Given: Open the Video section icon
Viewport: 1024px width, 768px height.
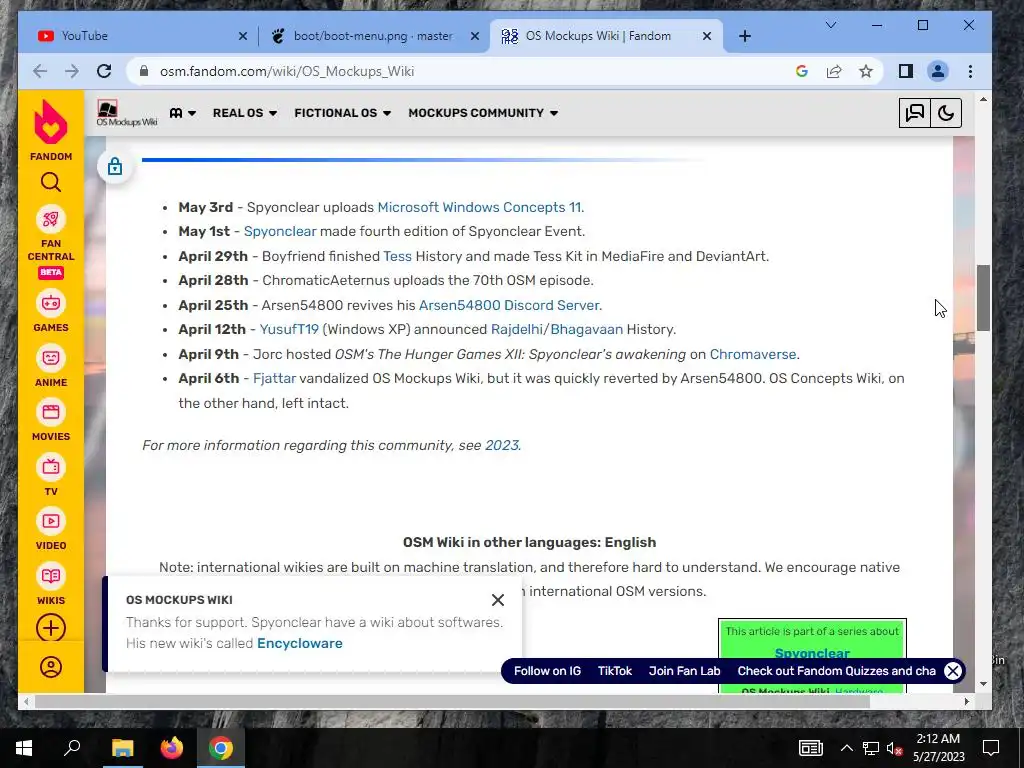Looking at the screenshot, I should (x=51, y=530).
